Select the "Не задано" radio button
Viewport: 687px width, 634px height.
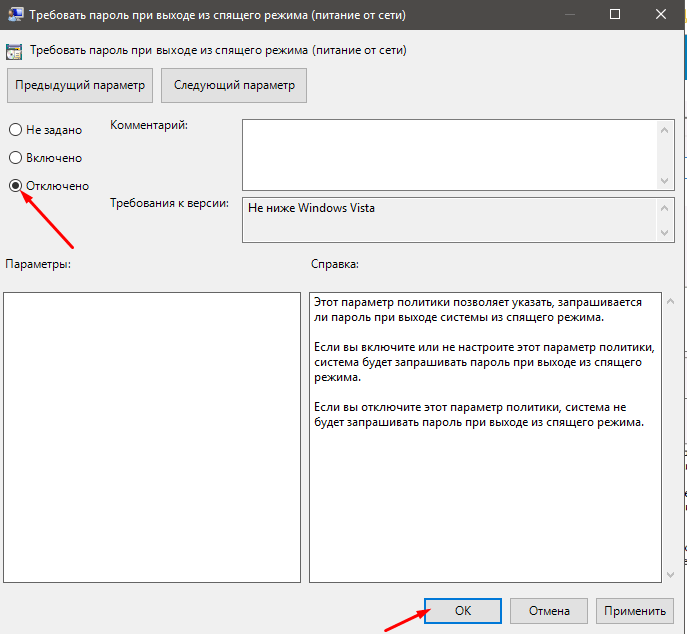click(x=15, y=130)
